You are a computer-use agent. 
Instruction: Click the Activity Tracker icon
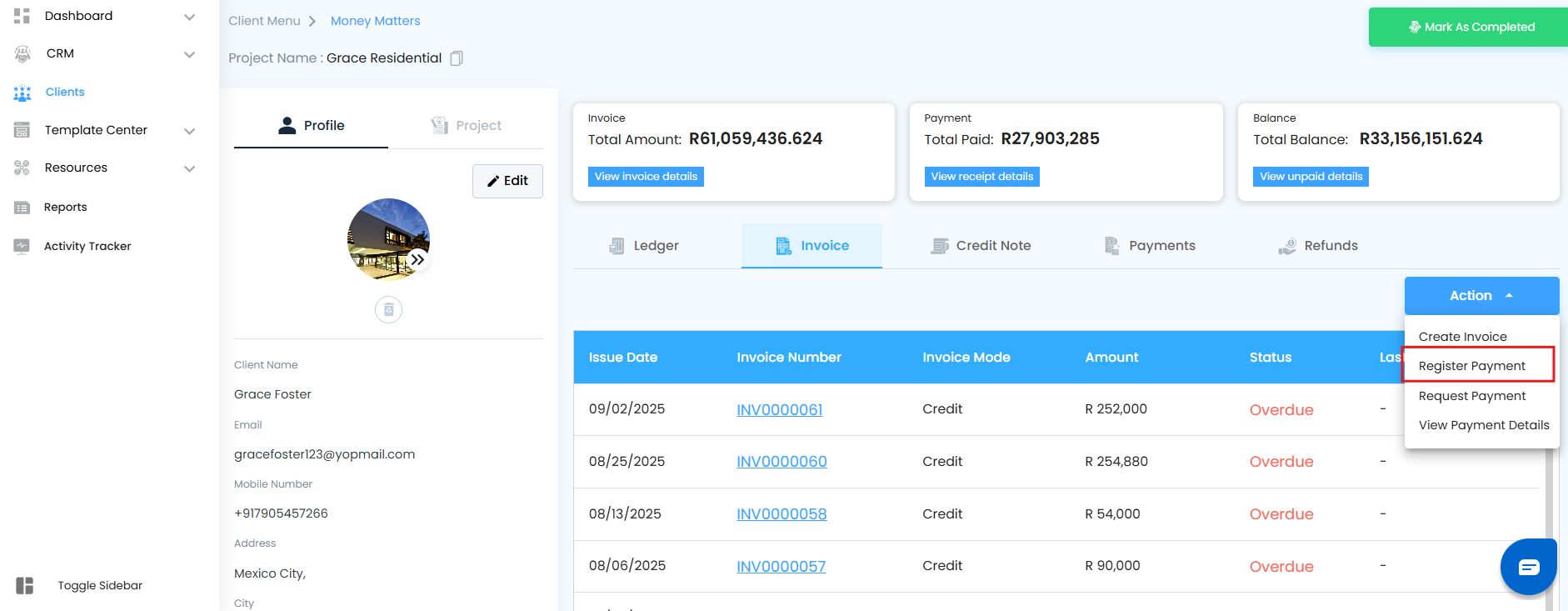pos(22,246)
